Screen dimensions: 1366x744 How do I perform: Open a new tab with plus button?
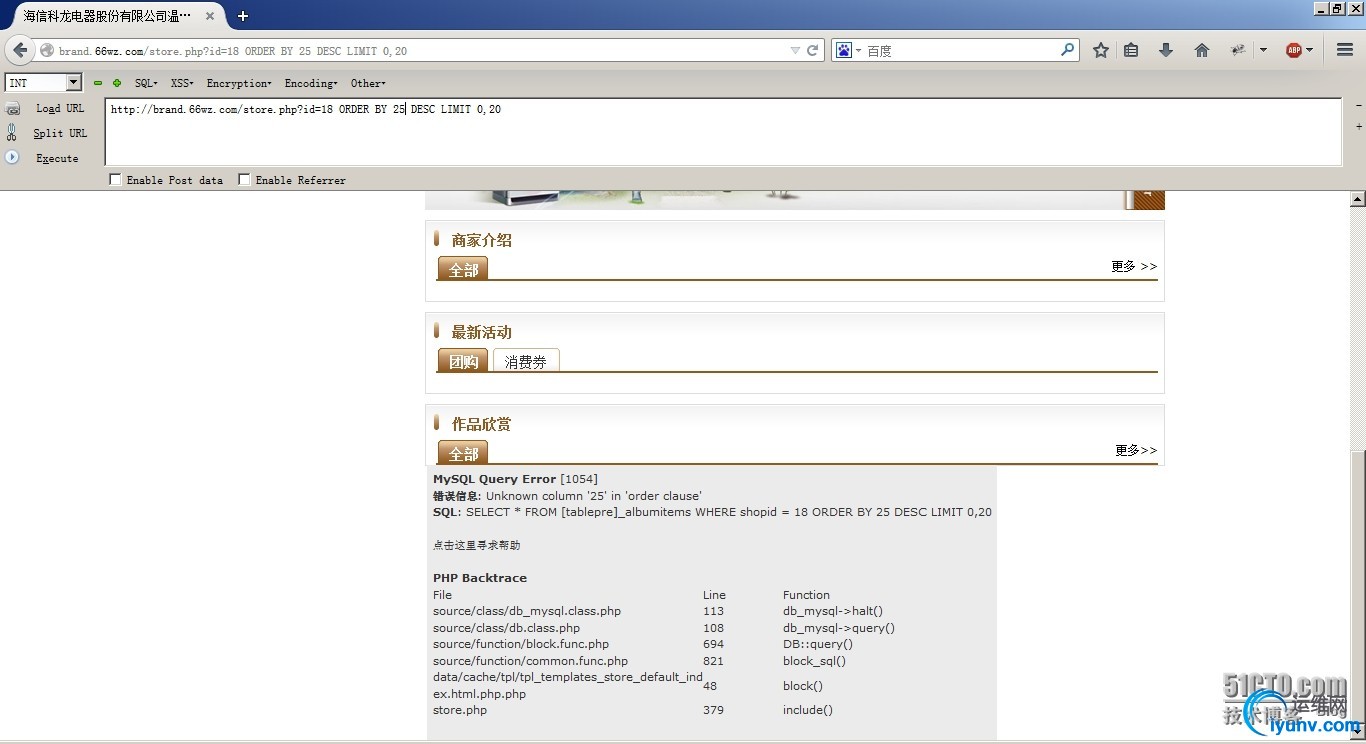click(x=243, y=16)
